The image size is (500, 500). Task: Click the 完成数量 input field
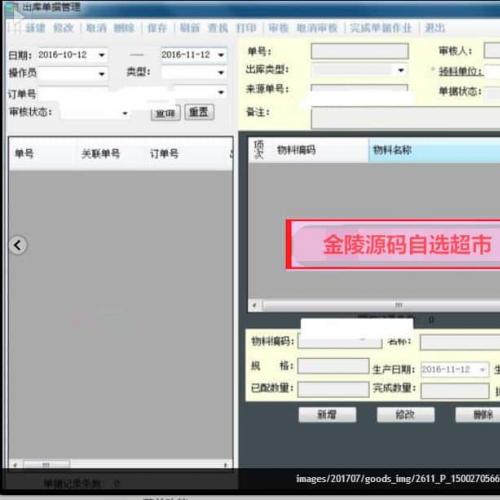pyautogui.click(x=455, y=390)
